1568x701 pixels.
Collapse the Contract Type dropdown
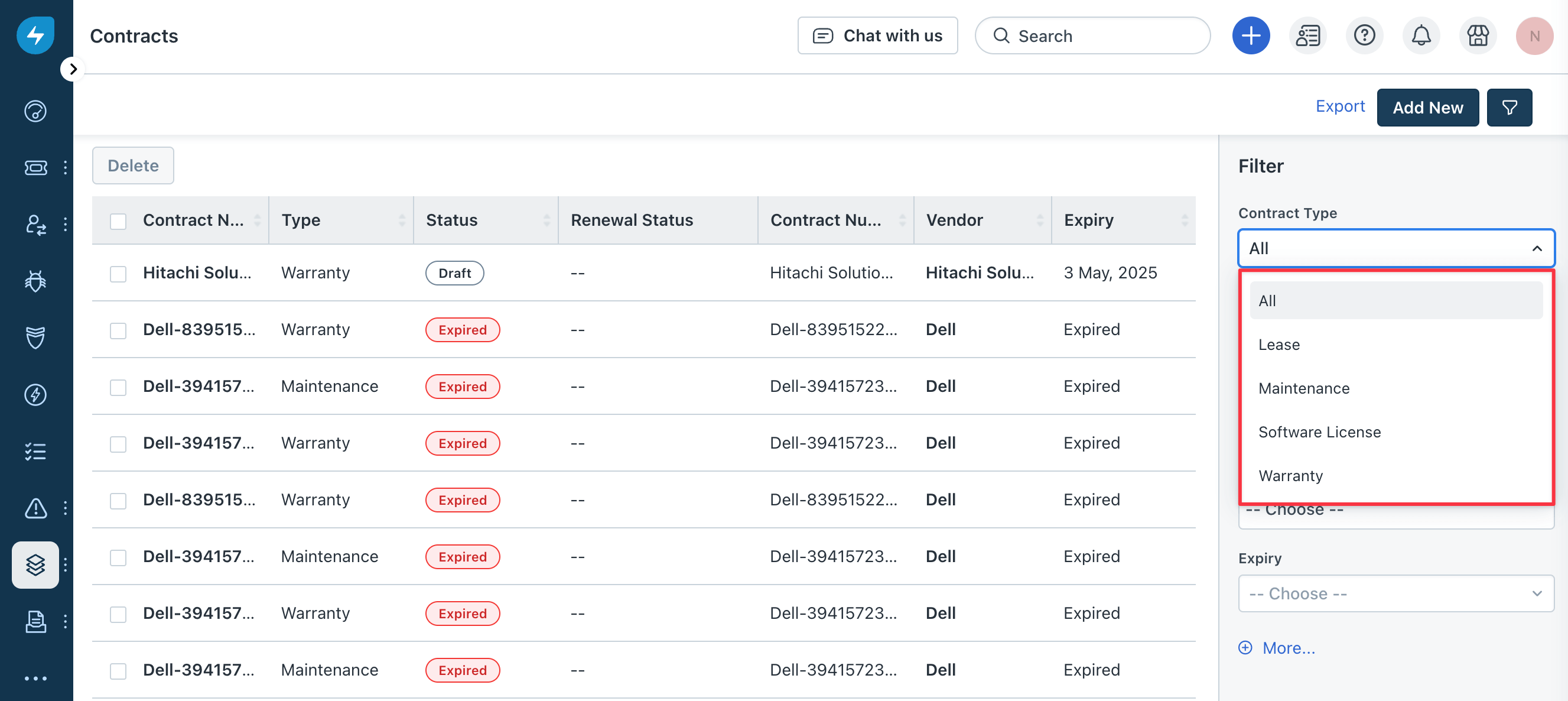coord(1395,248)
